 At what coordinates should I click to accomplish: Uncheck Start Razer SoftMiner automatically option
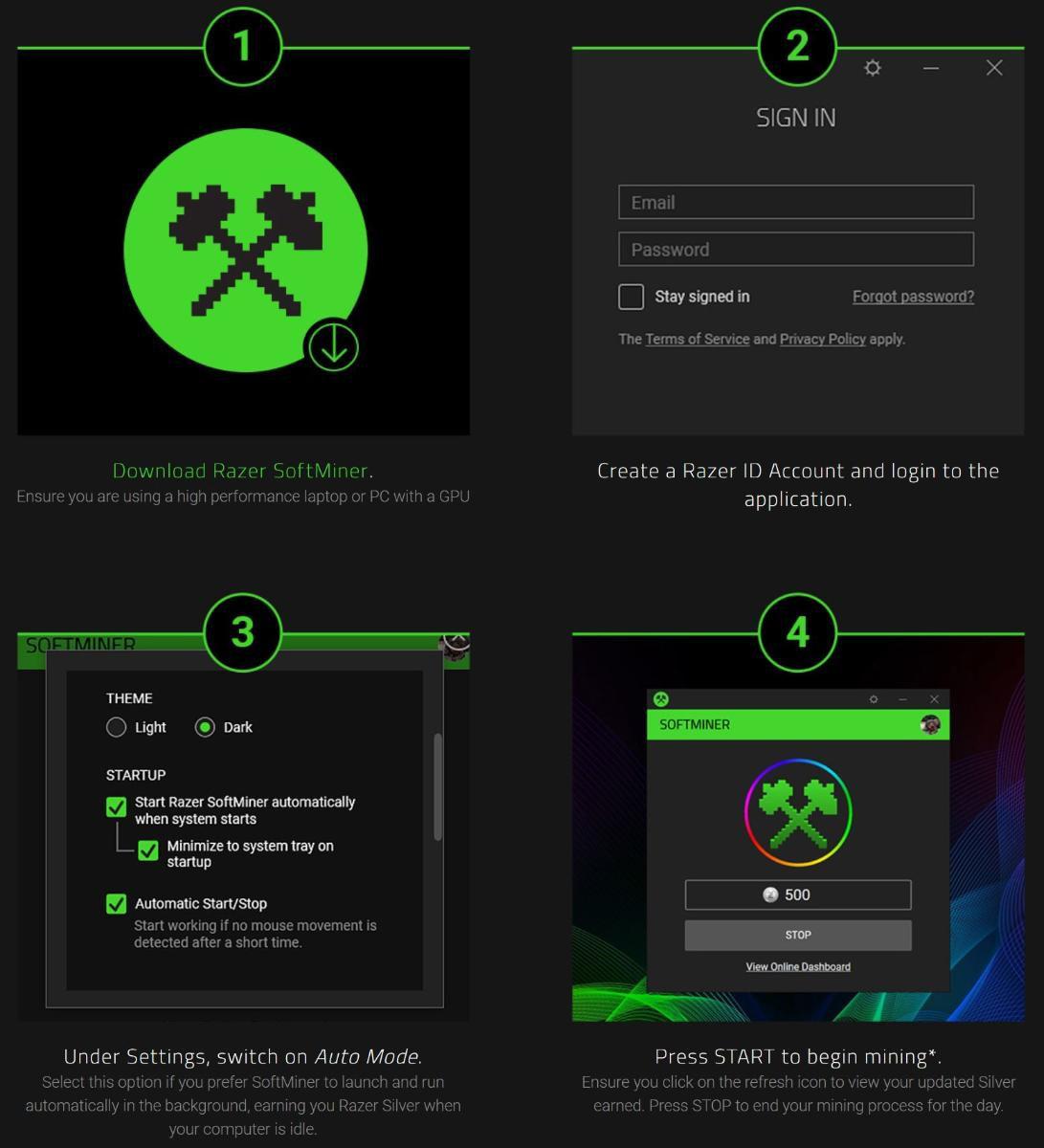point(117,807)
